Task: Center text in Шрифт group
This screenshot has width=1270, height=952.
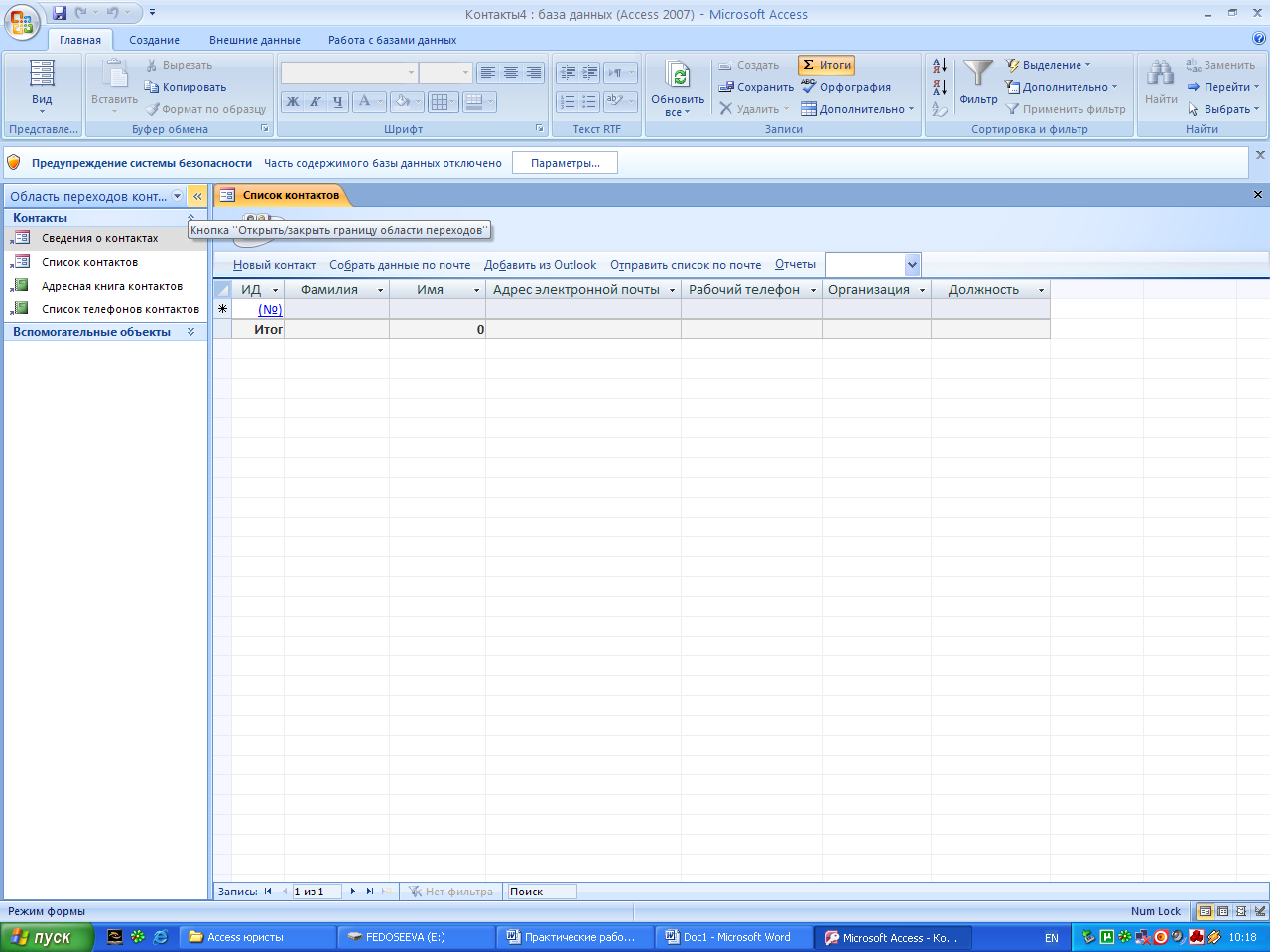Action: click(510, 73)
